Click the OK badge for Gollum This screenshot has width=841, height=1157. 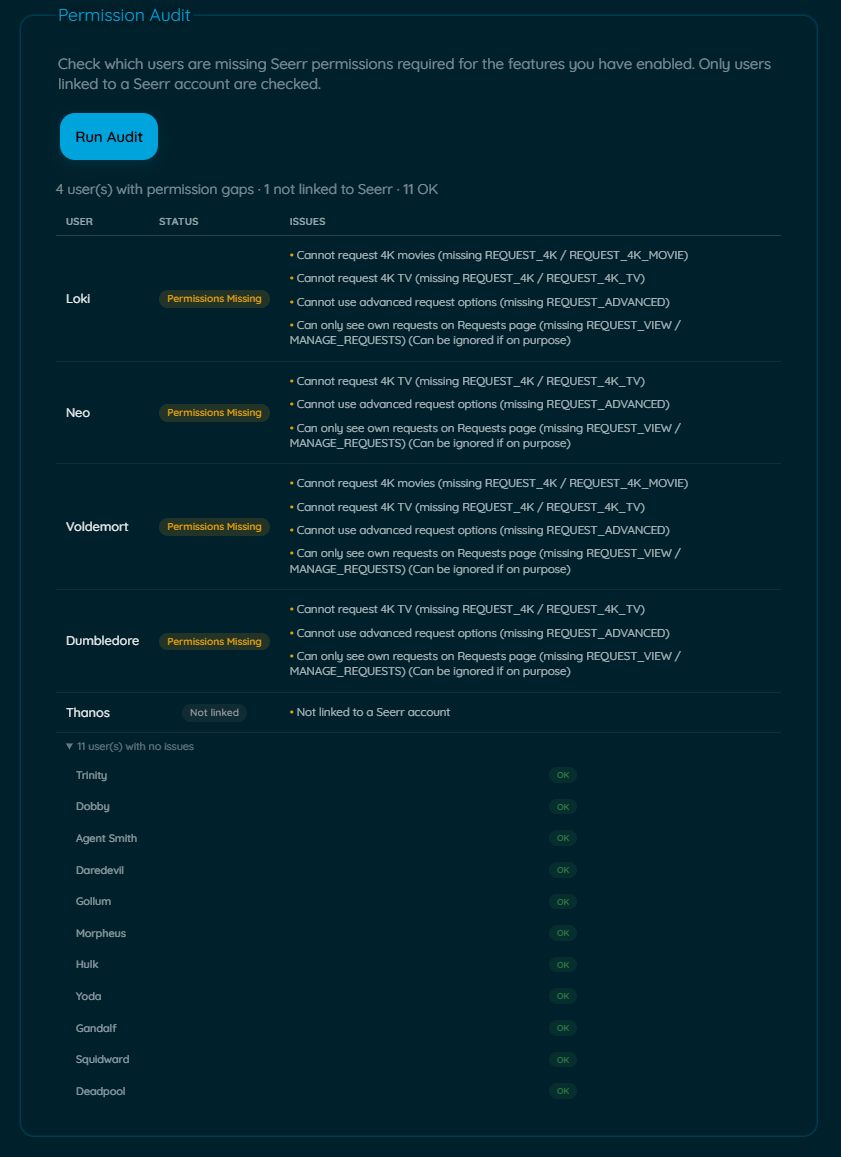563,902
